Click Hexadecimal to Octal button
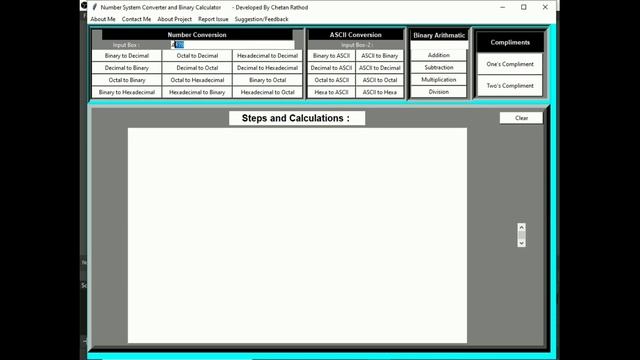The height and width of the screenshot is (360, 640). point(267,92)
